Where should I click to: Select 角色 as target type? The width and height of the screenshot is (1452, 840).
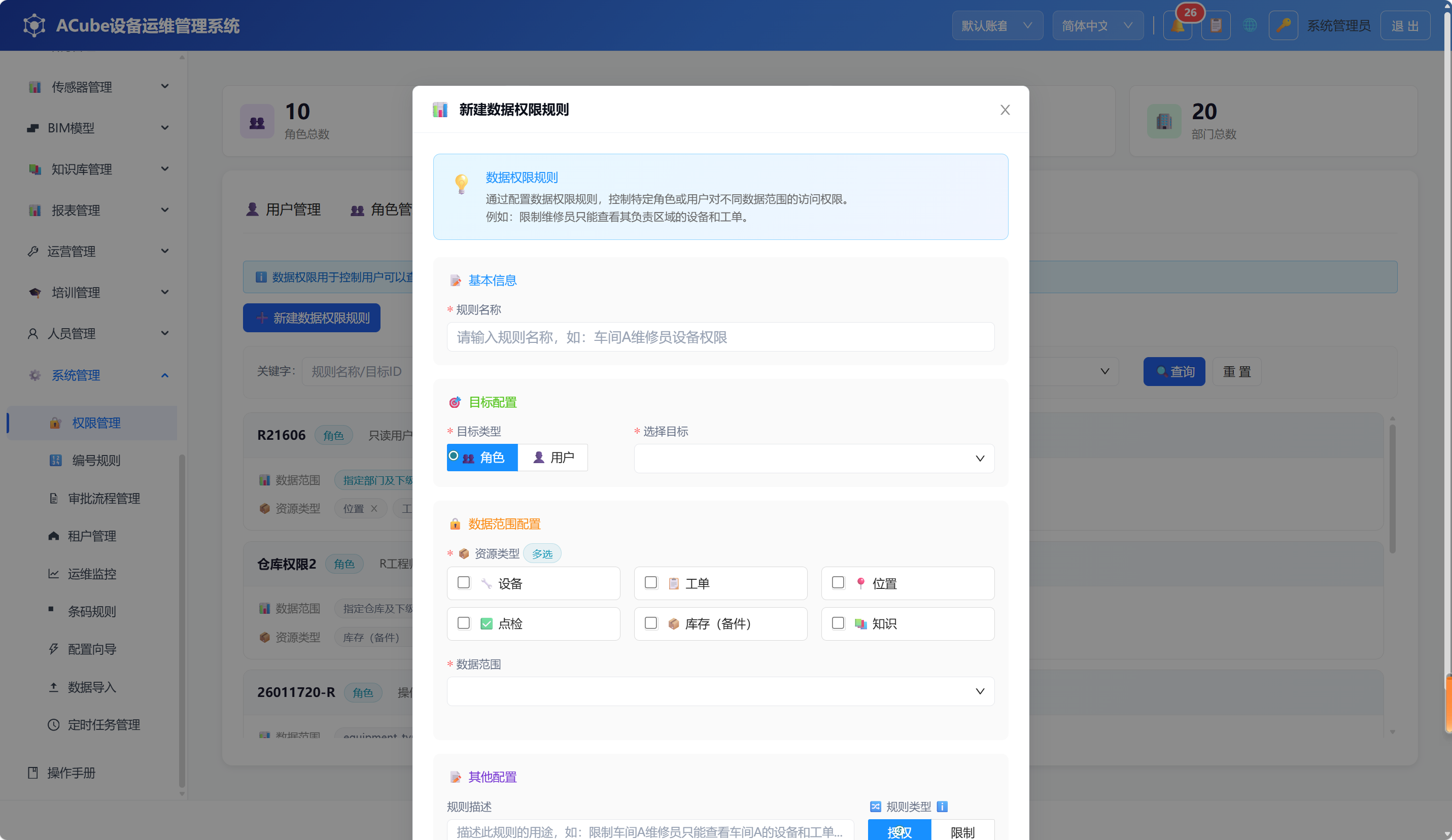click(x=482, y=458)
